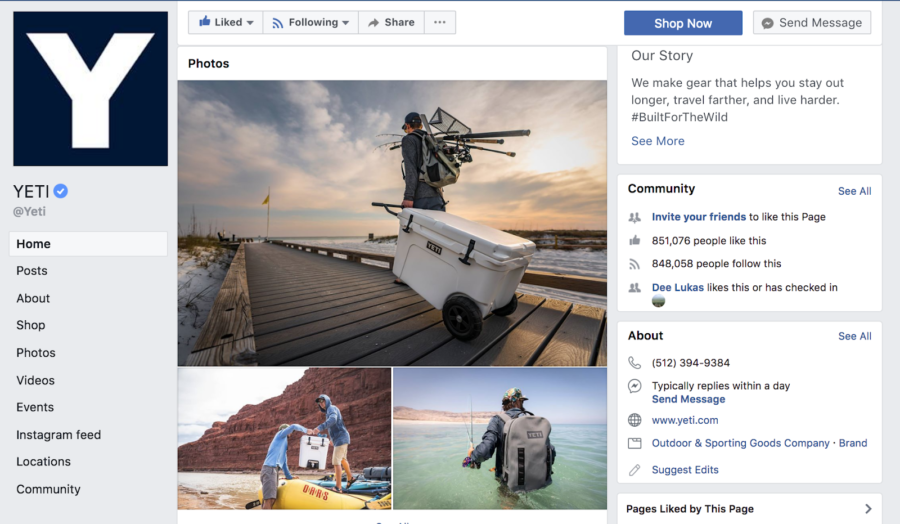Click Invite your friends link
This screenshot has width=900, height=524.
point(699,217)
